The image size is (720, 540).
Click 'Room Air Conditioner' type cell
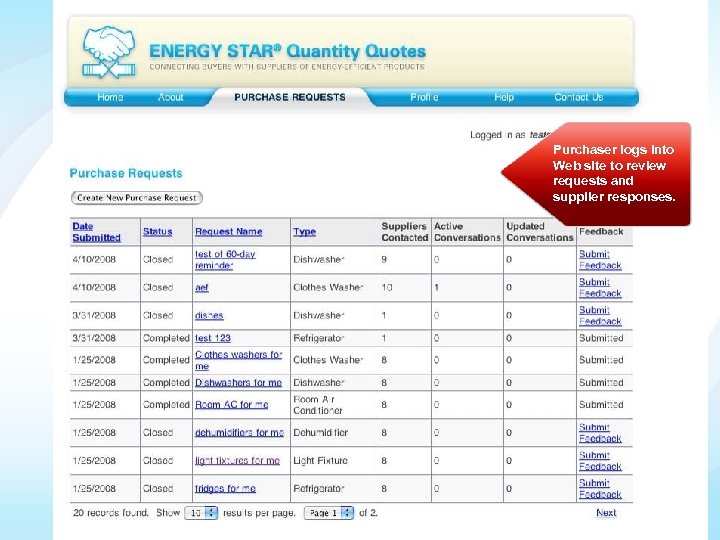[x=318, y=405]
